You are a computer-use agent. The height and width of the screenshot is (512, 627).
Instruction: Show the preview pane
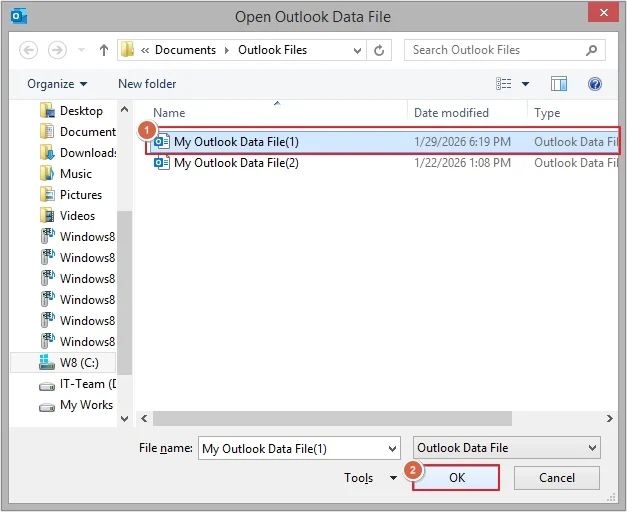(559, 84)
